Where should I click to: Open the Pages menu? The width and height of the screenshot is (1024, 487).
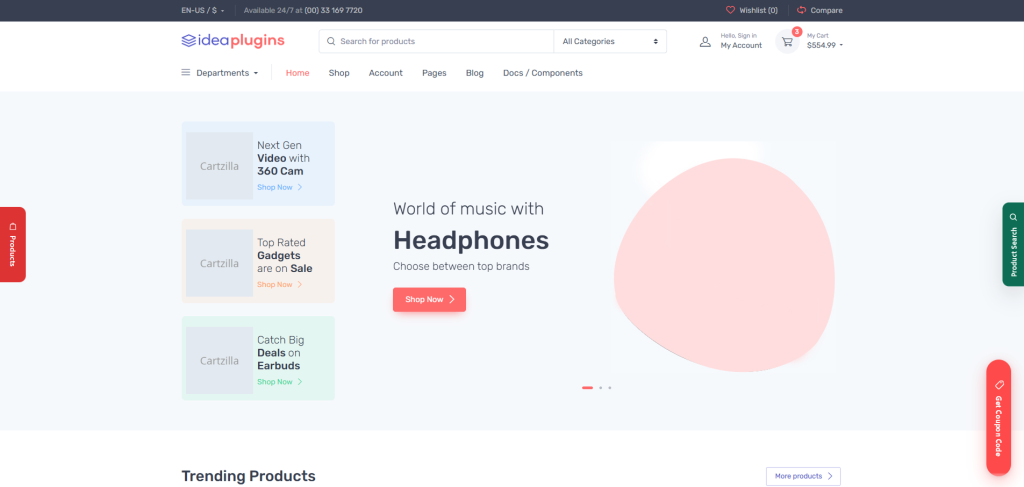(434, 73)
